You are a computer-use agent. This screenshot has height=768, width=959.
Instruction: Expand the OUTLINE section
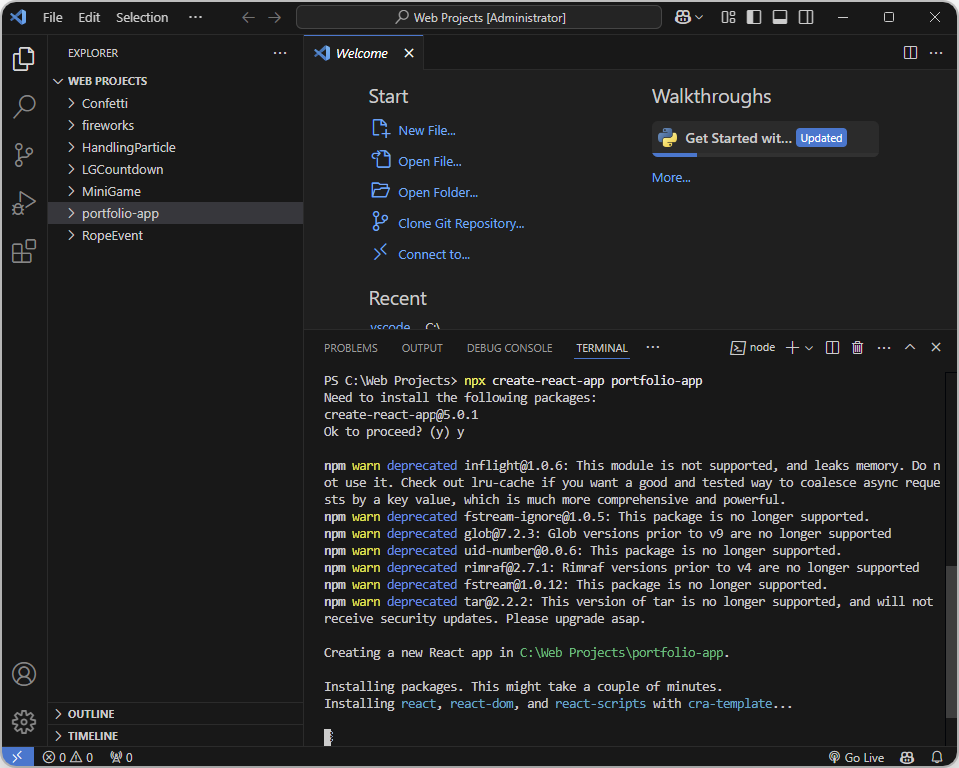pos(176,714)
